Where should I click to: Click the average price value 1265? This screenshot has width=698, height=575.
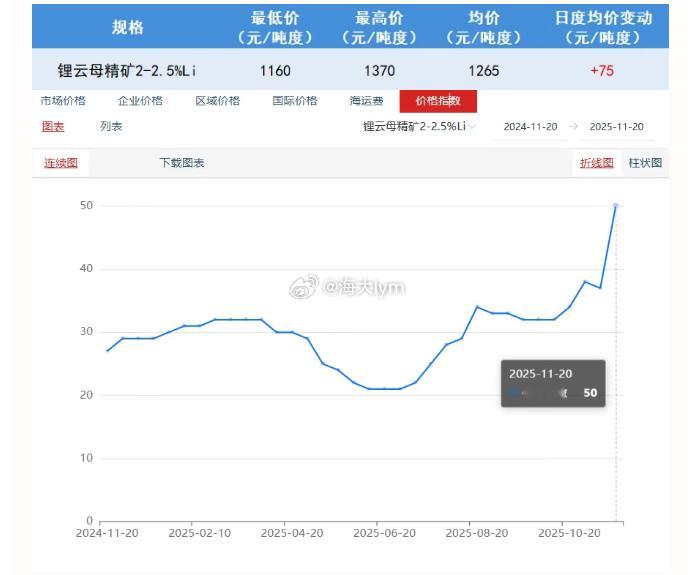click(483, 71)
